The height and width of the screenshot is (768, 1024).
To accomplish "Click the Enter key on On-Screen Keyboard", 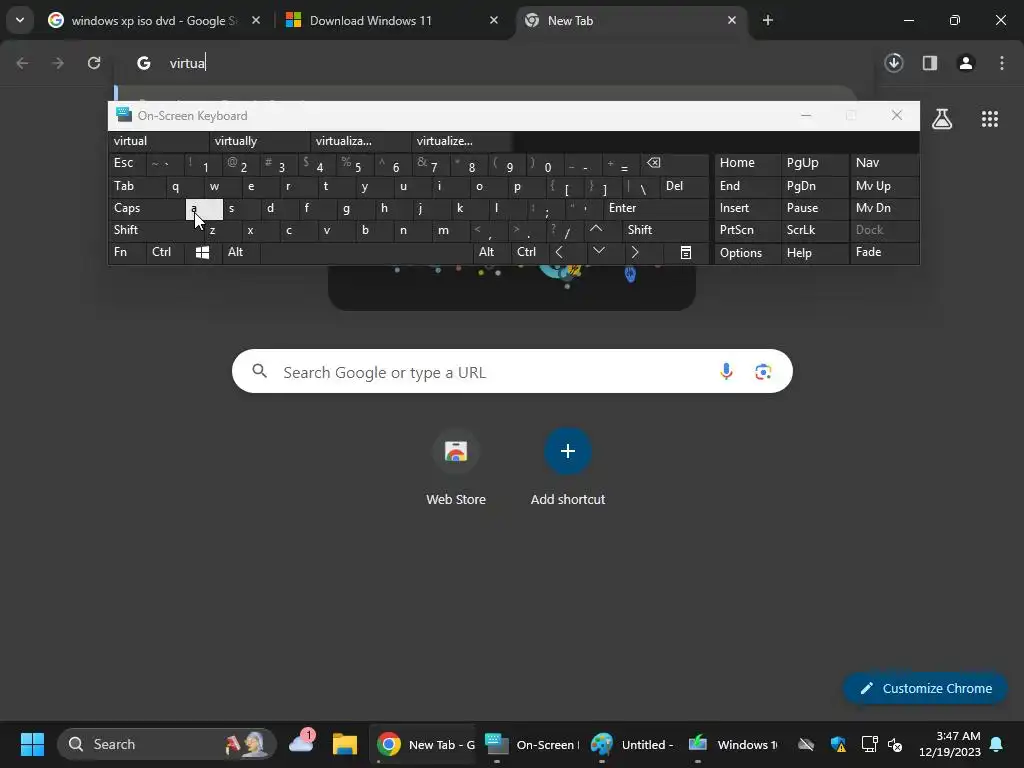I will coord(656,208).
